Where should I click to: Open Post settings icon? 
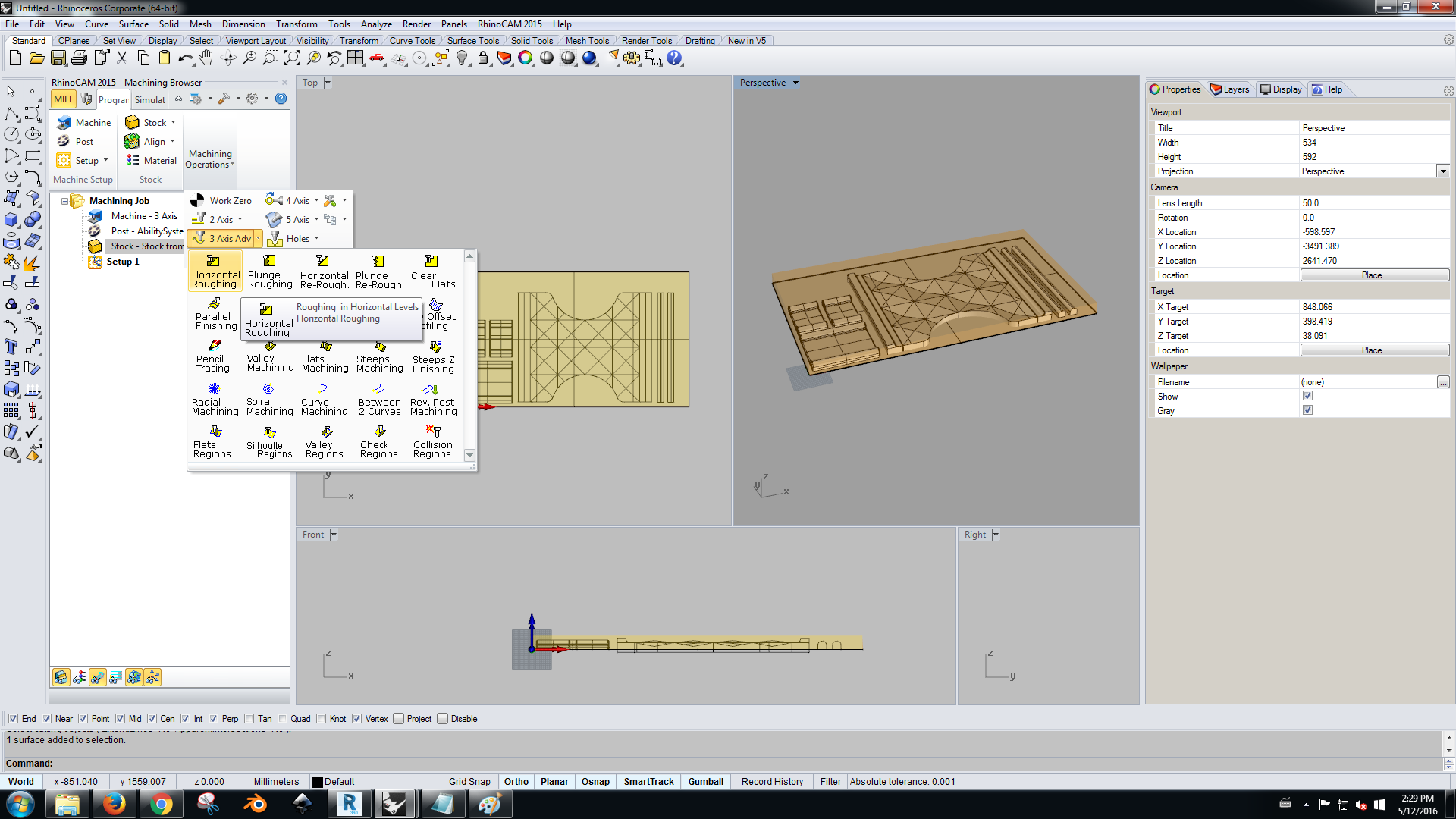64,141
